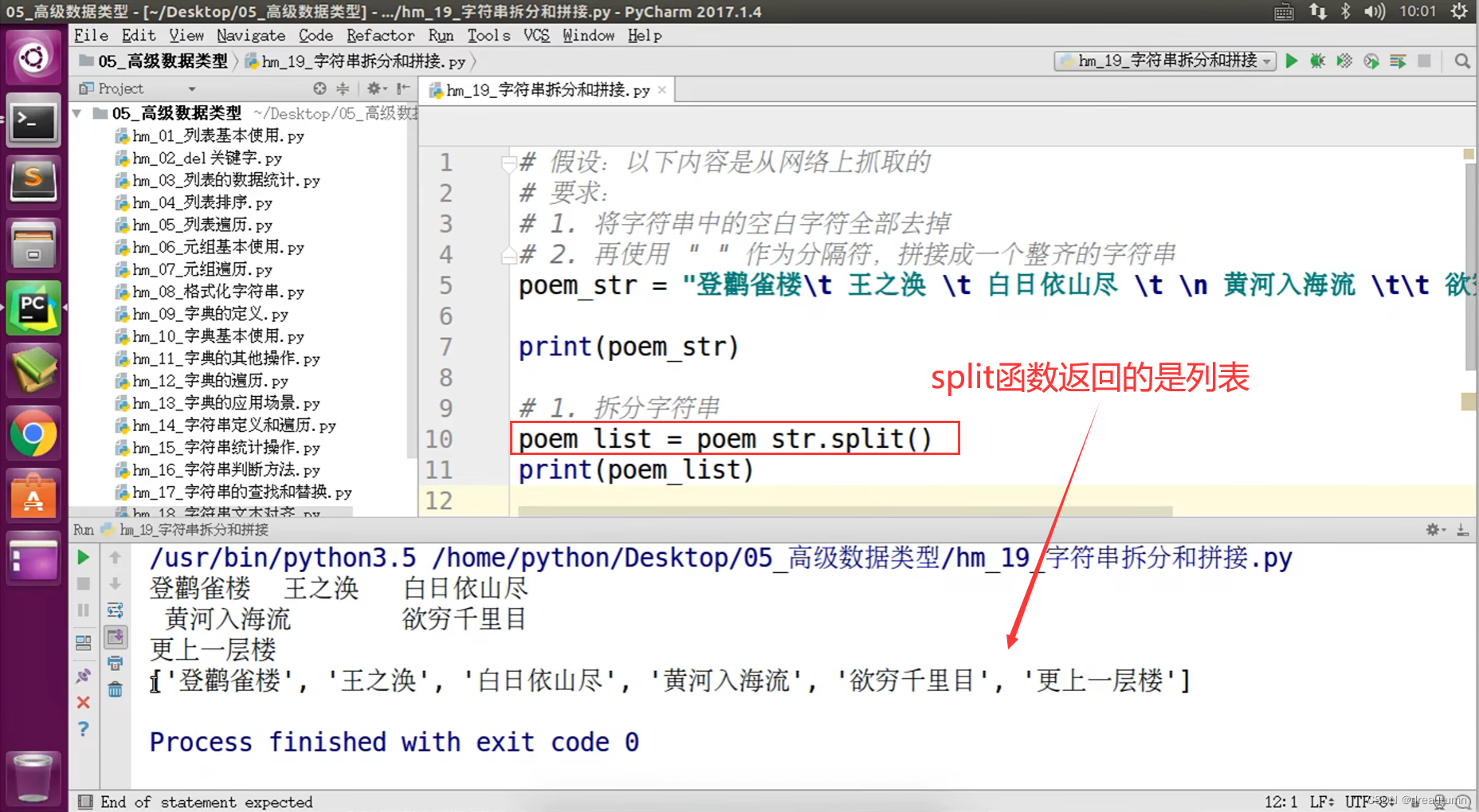Click cursor position 12:1 in status bar
Screen dimensions: 1479x812
coord(1281,802)
